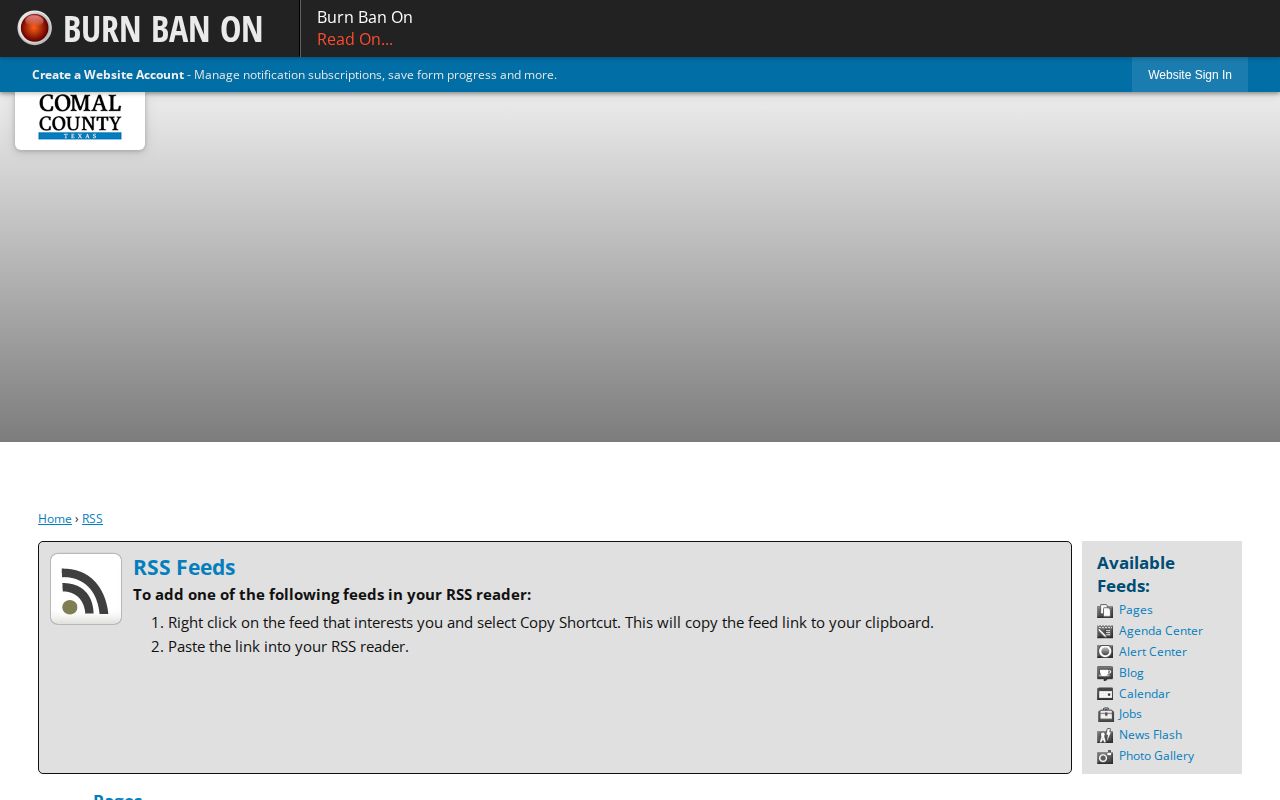Image resolution: width=1280 pixels, height=800 pixels.
Task: Click 'To add one of the following feeds' text
Action: tap(332, 594)
